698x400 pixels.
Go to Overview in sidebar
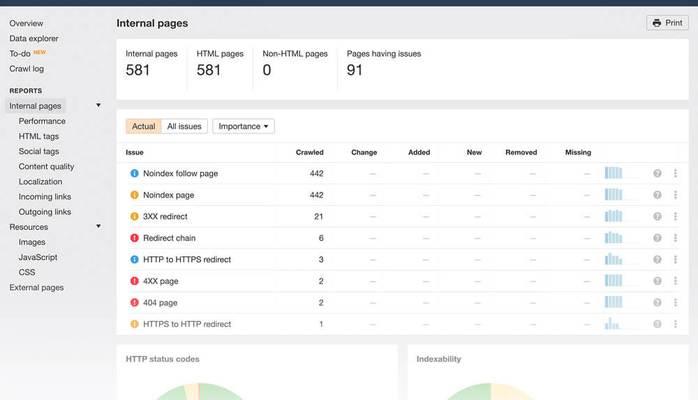point(26,23)
